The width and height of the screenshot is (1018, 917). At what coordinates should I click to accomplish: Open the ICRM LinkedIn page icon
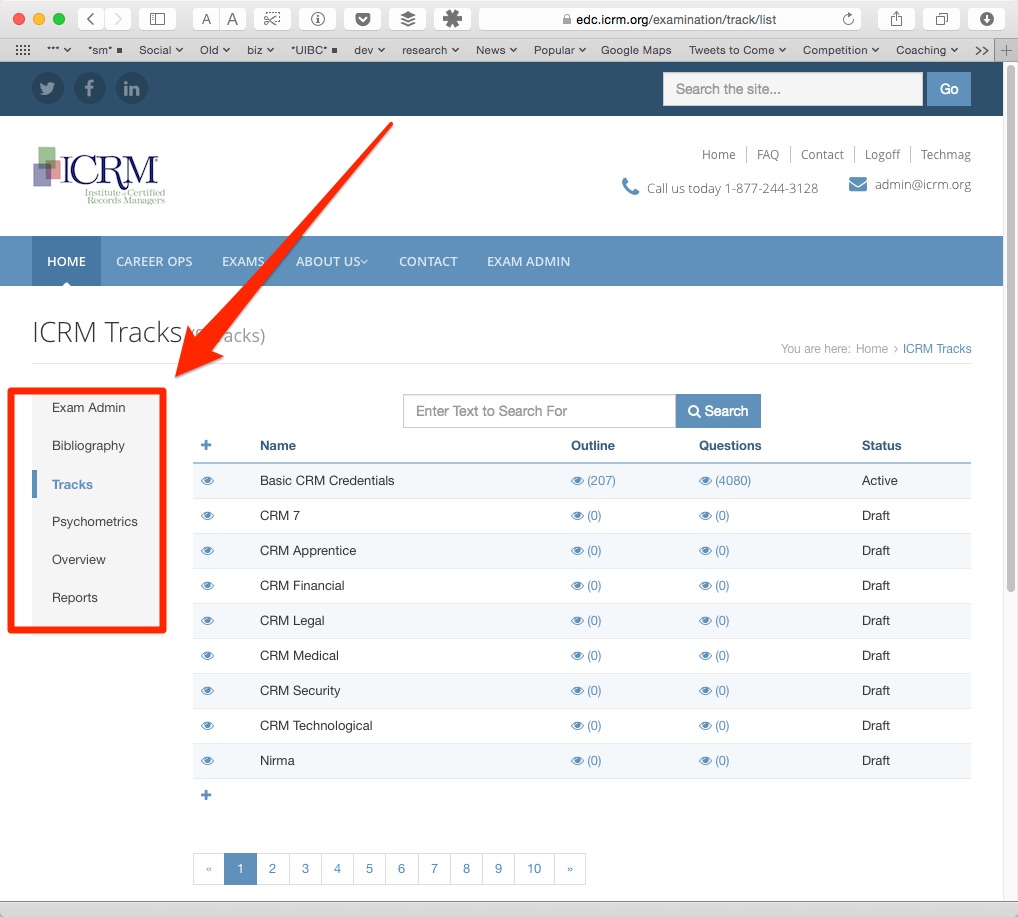coord(132,88)
